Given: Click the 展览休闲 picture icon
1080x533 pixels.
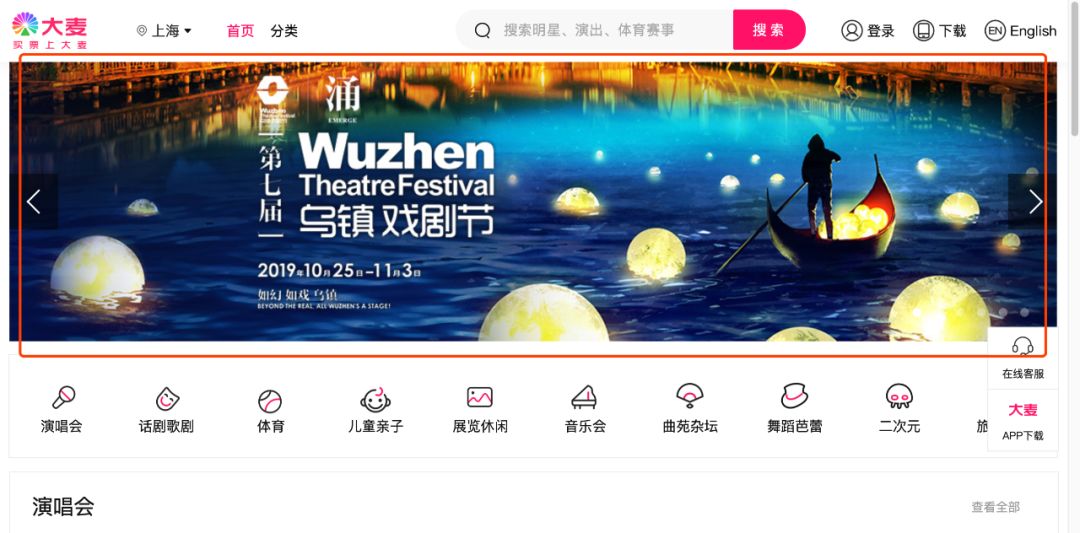Looking at the screenshot, I should (x=479, y=397).
